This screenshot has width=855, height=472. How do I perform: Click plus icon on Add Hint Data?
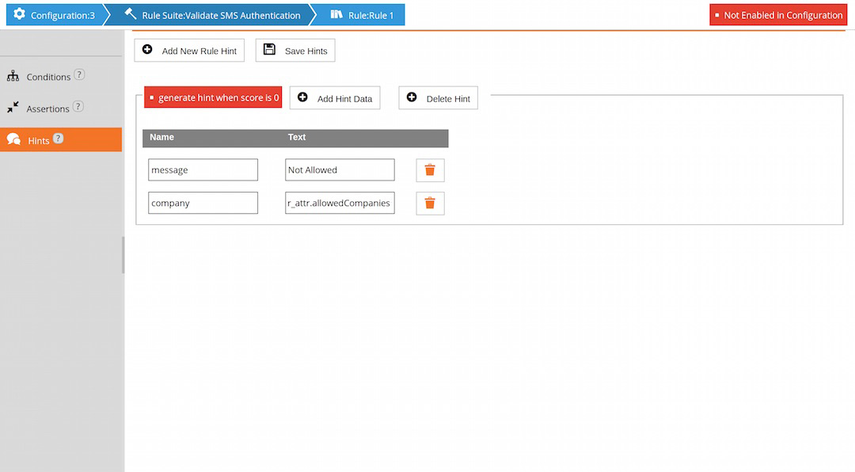tap(303, 97)
